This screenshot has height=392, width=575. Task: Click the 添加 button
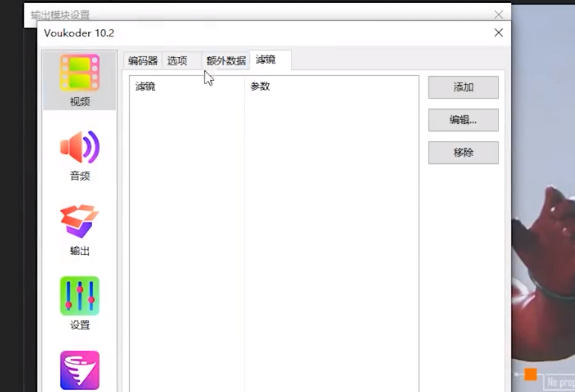[x=463, y=87]
